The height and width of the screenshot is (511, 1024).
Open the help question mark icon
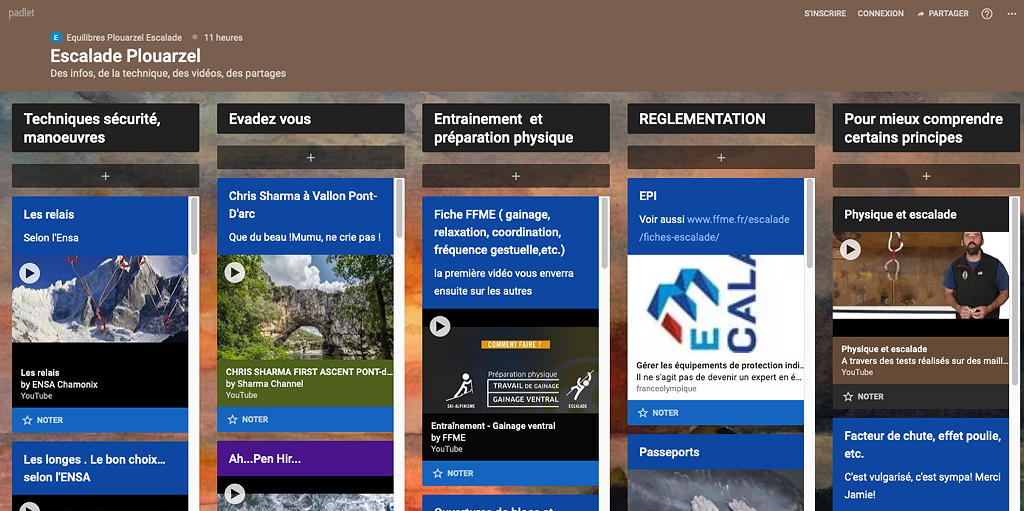(x=987, y=14)
